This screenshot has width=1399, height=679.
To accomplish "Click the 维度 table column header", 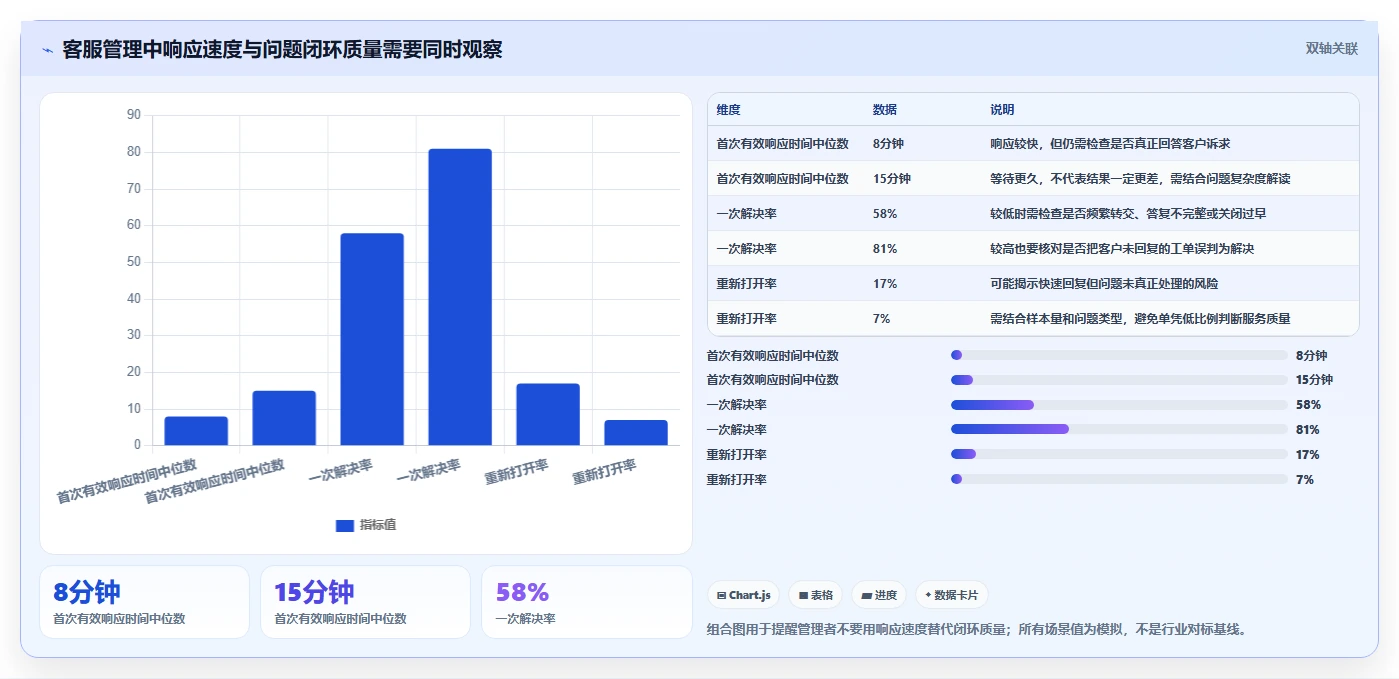I will (728, 110).
